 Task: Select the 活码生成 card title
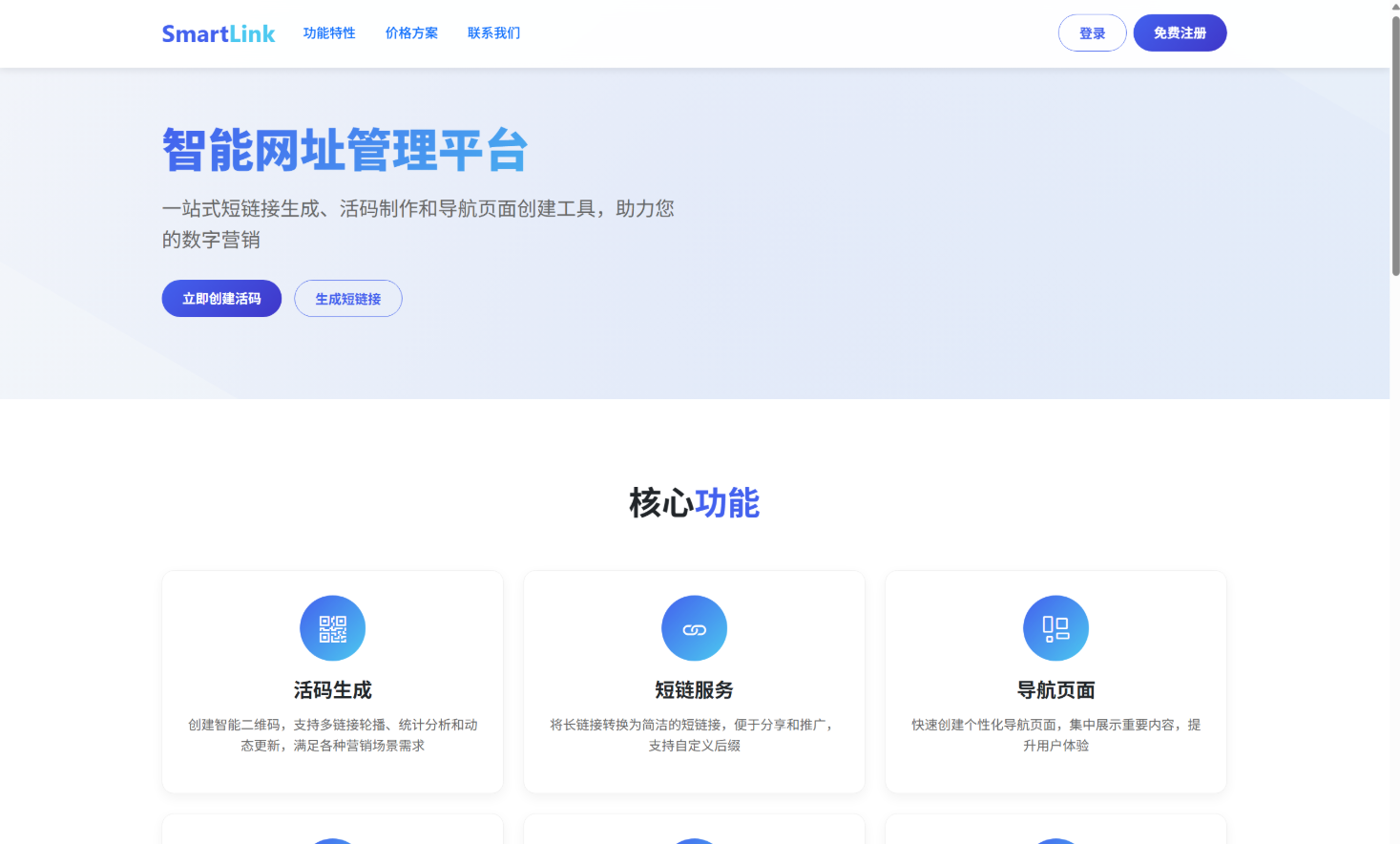click(x=332, y=690)
